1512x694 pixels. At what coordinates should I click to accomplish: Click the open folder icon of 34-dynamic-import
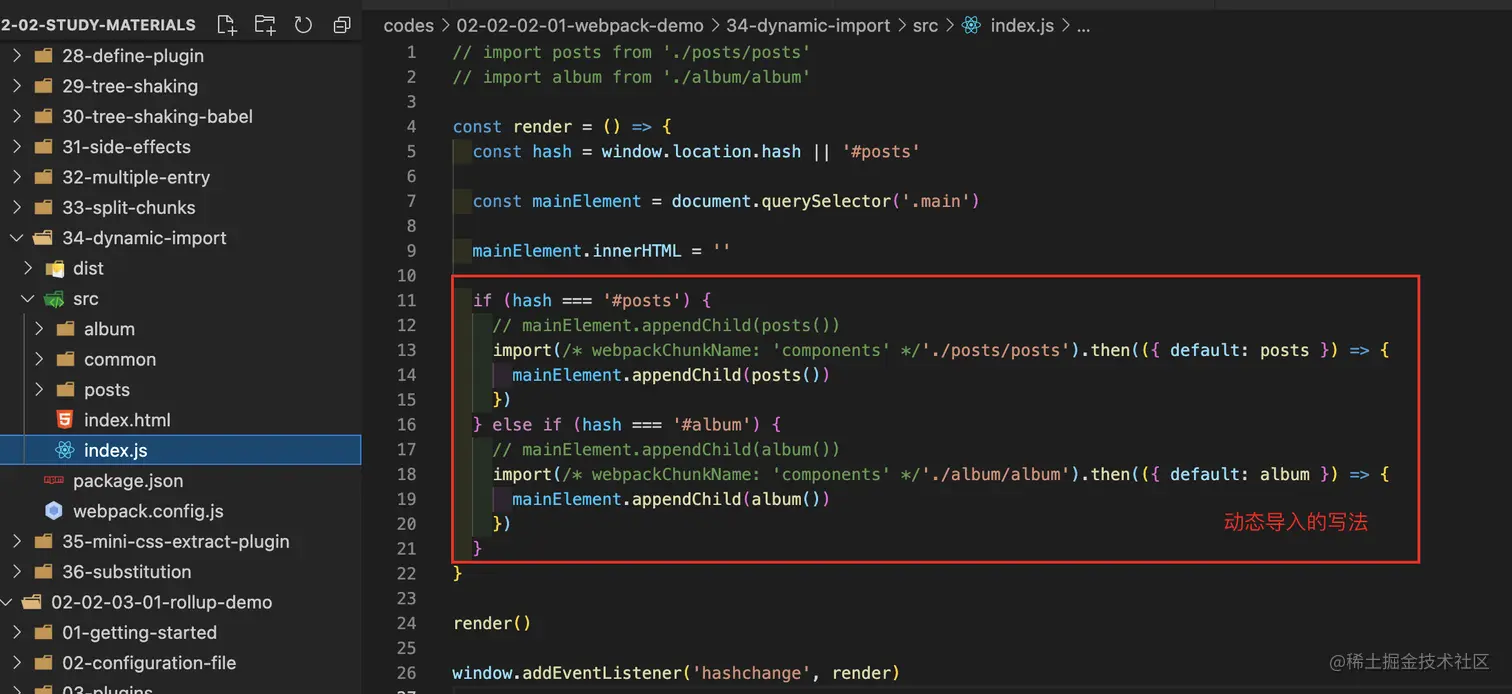click(43, 238)
